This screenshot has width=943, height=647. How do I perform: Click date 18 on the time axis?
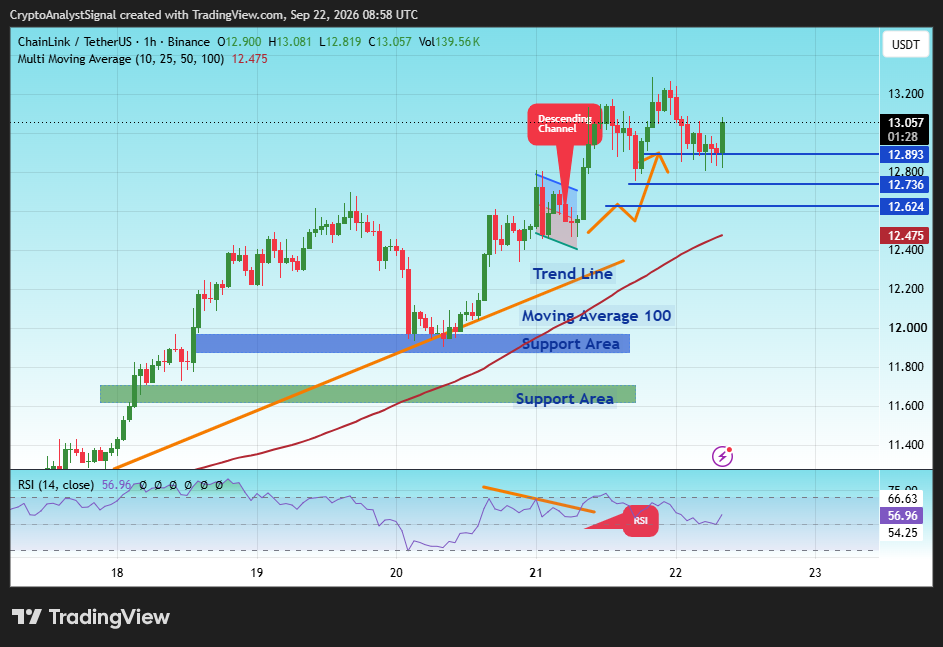117,572
